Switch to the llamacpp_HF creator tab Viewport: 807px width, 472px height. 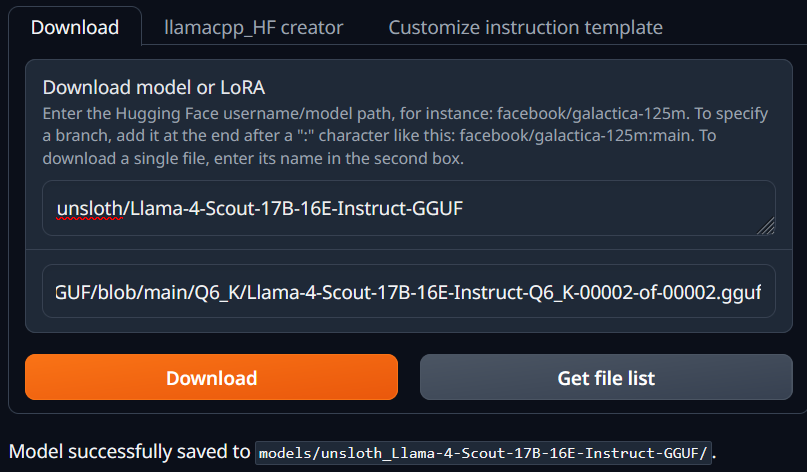[x=253, y=27]
